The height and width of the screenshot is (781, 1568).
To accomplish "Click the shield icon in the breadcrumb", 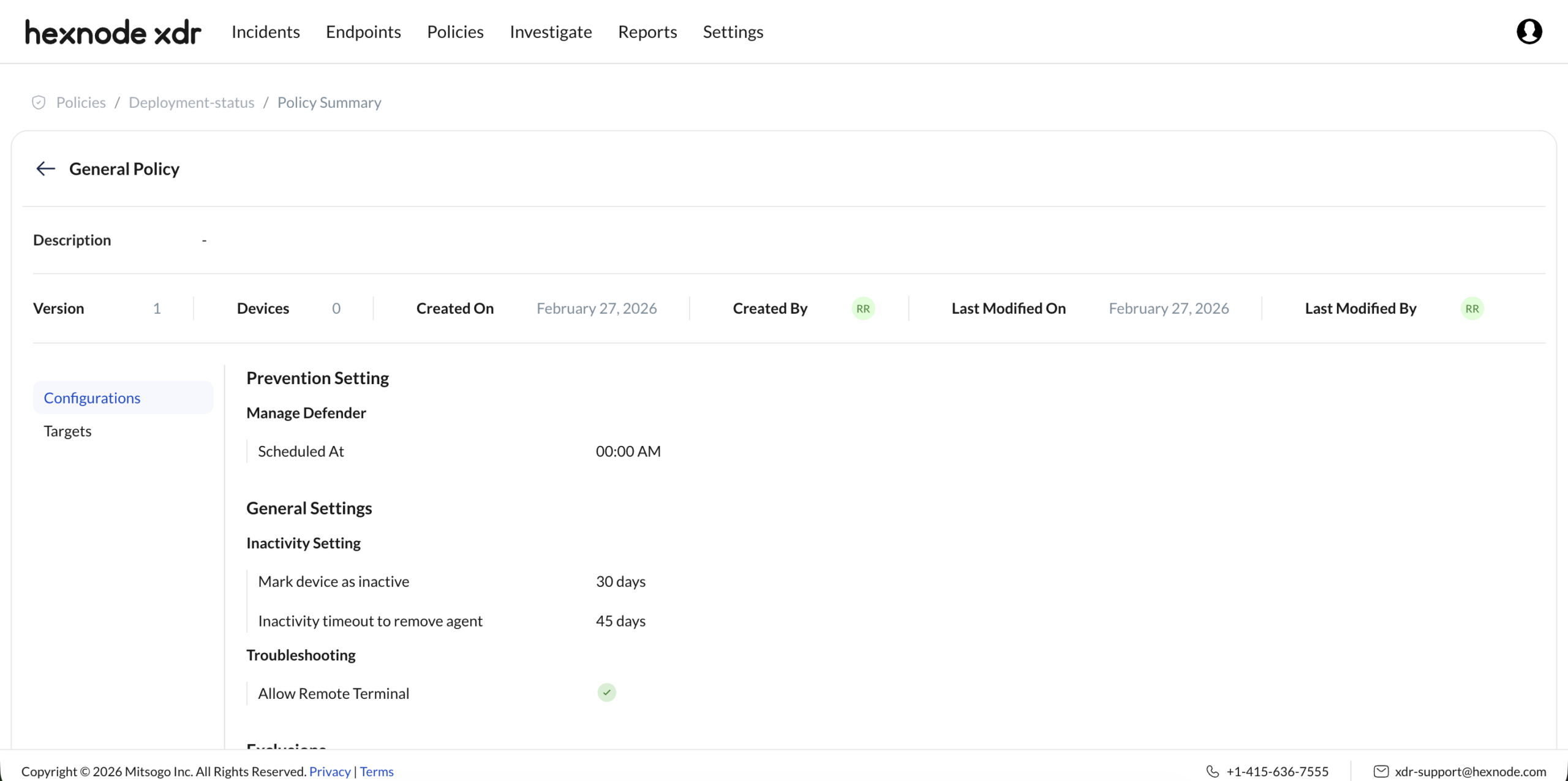I will (x=39, y=102).
